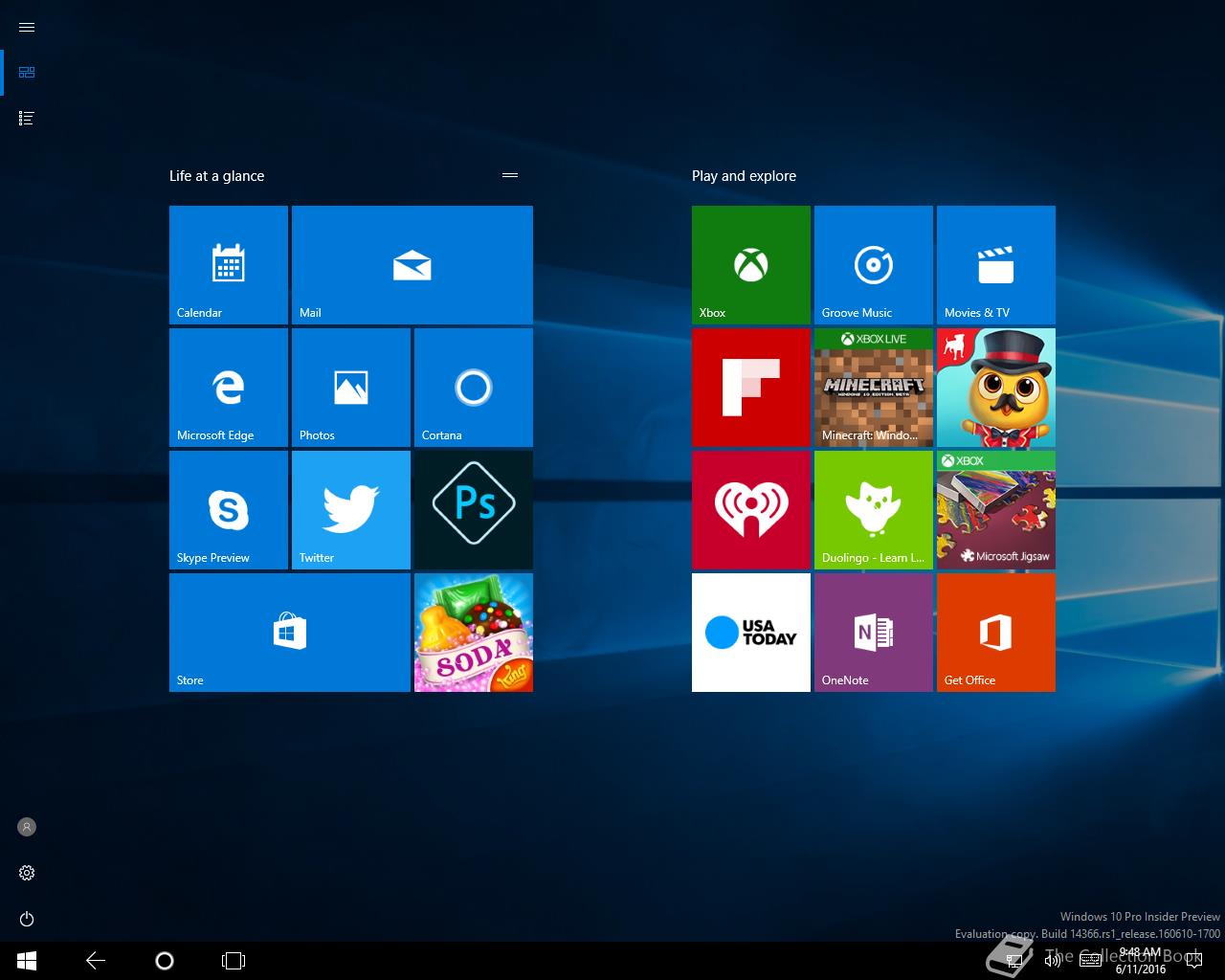Image resolution: width=1225 pixels, height=980 pixels.
Task: Expand the hamburger menu at top left
Action: [x=27, y=27]
